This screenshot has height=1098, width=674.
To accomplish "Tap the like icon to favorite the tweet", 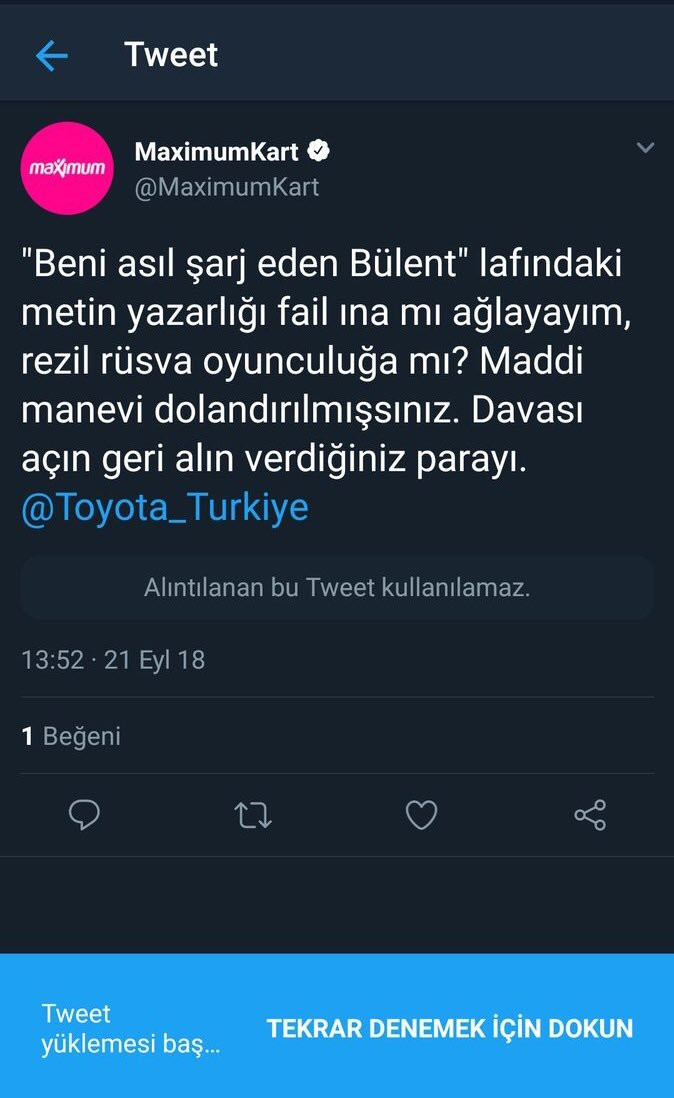I will [421, 815].
